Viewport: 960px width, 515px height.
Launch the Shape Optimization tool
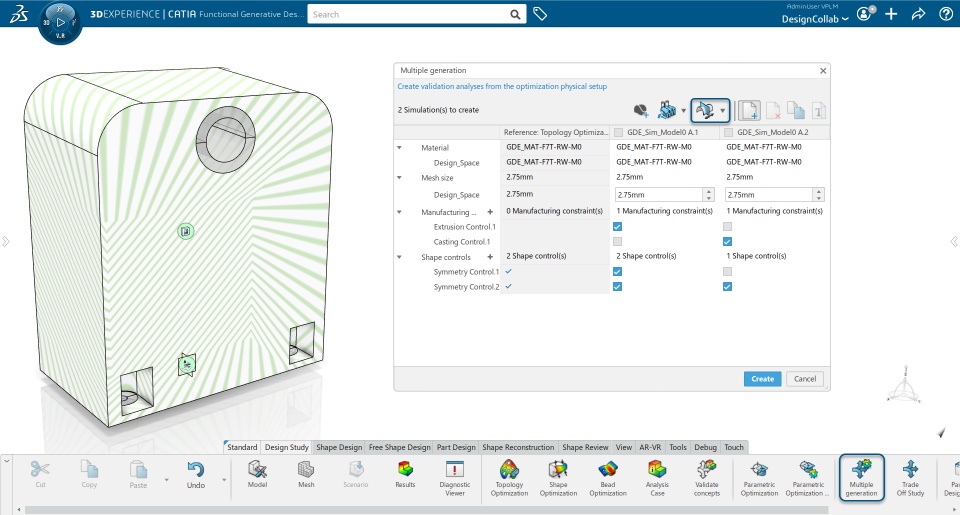tap(558, 478)
